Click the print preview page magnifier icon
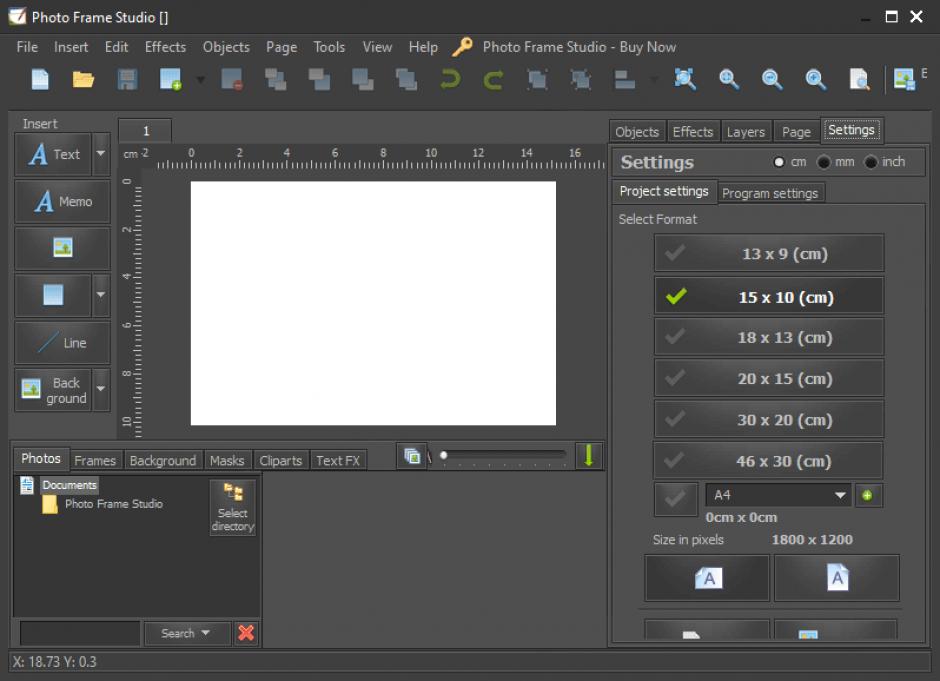 pos(859,79)
